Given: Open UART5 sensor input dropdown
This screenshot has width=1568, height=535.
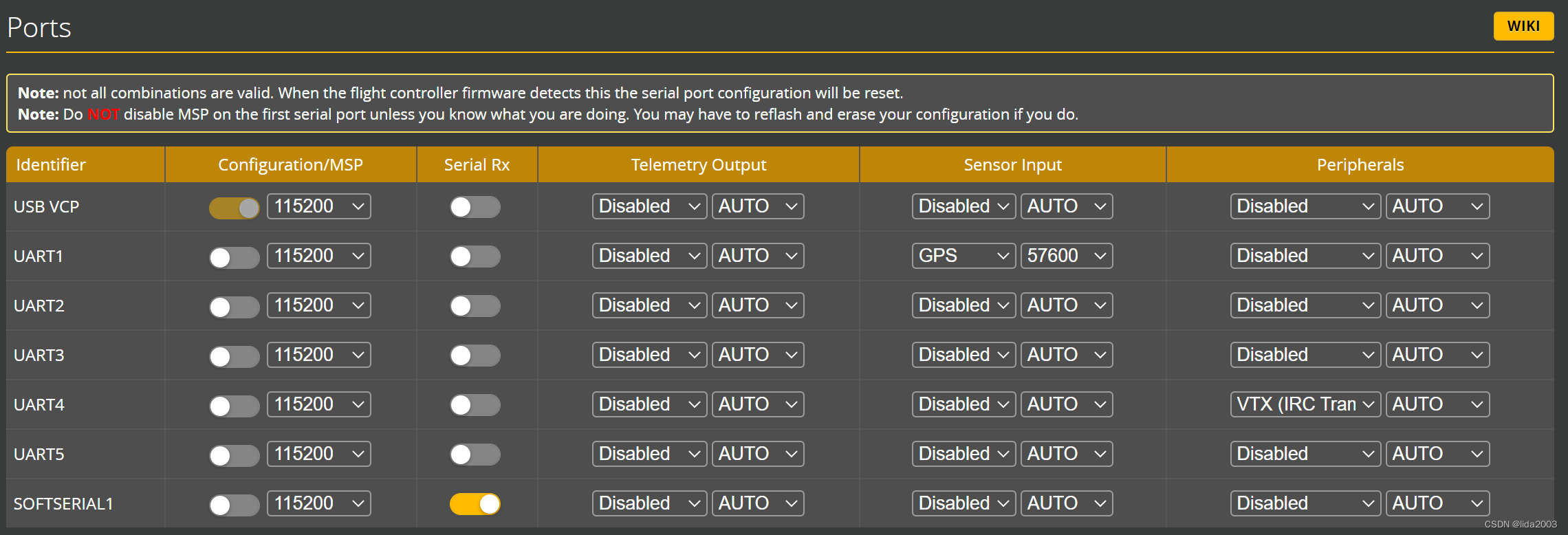Looking at the screenshot, I should [963, 454].
